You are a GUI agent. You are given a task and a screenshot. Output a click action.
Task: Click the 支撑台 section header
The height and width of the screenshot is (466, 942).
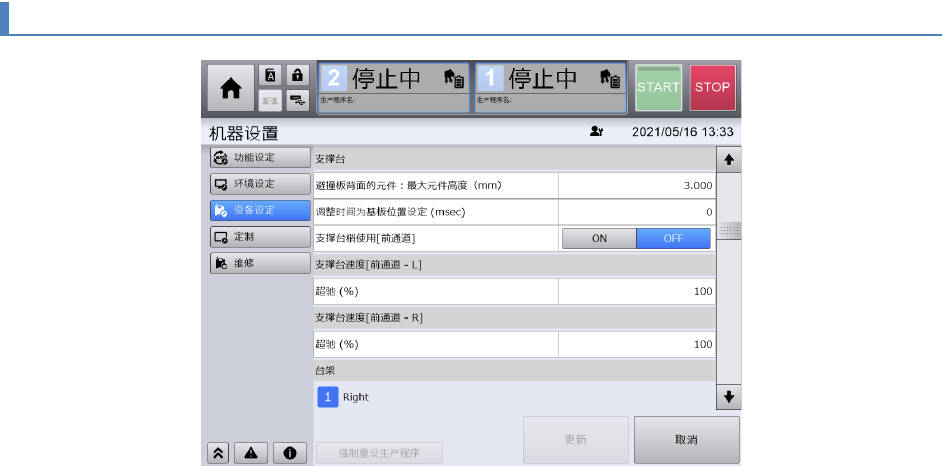click(x=514, y=159)
